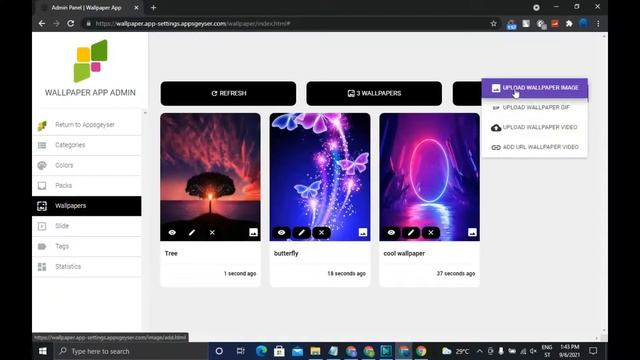Open Statistics in the sidebar
Image resolution: width=640 pixels, height=360 pixels.
[87, 267]
